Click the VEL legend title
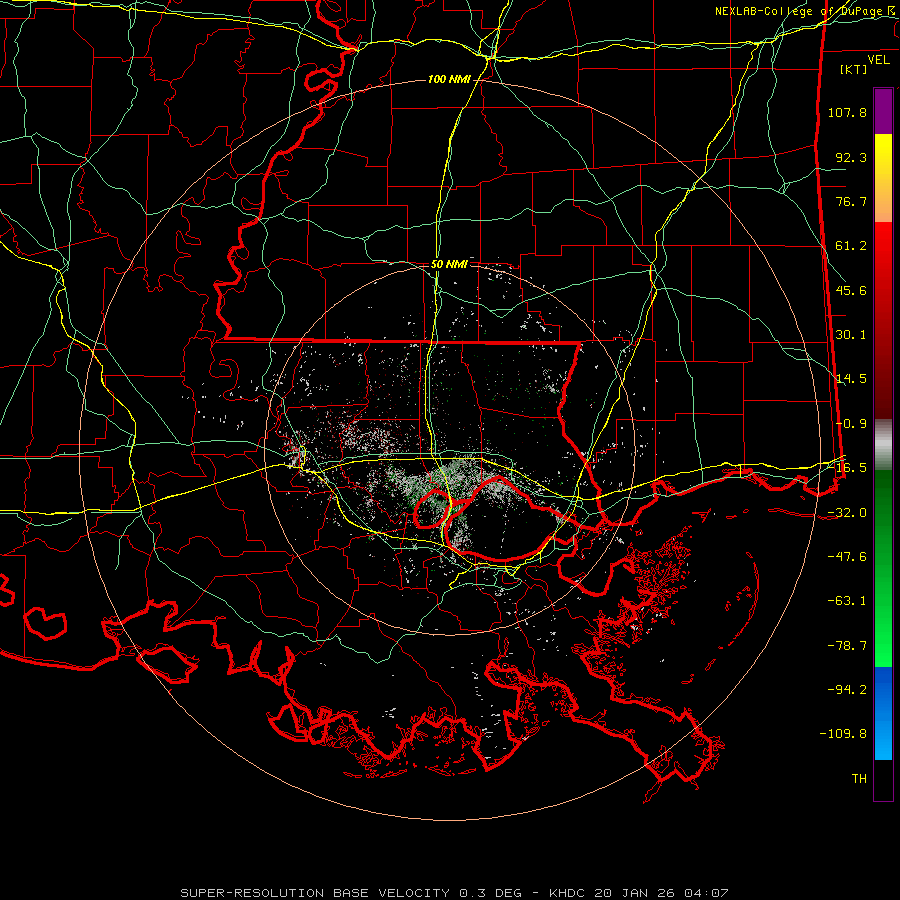 (878, 60)
